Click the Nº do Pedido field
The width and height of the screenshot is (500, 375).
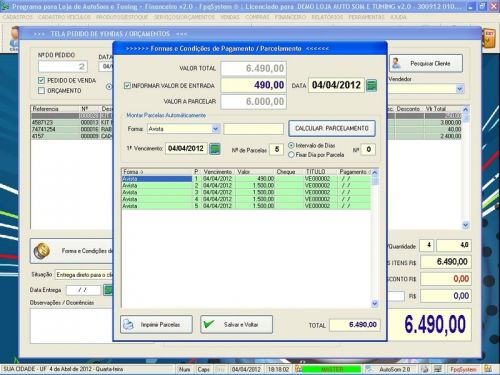tap(63, 66)
